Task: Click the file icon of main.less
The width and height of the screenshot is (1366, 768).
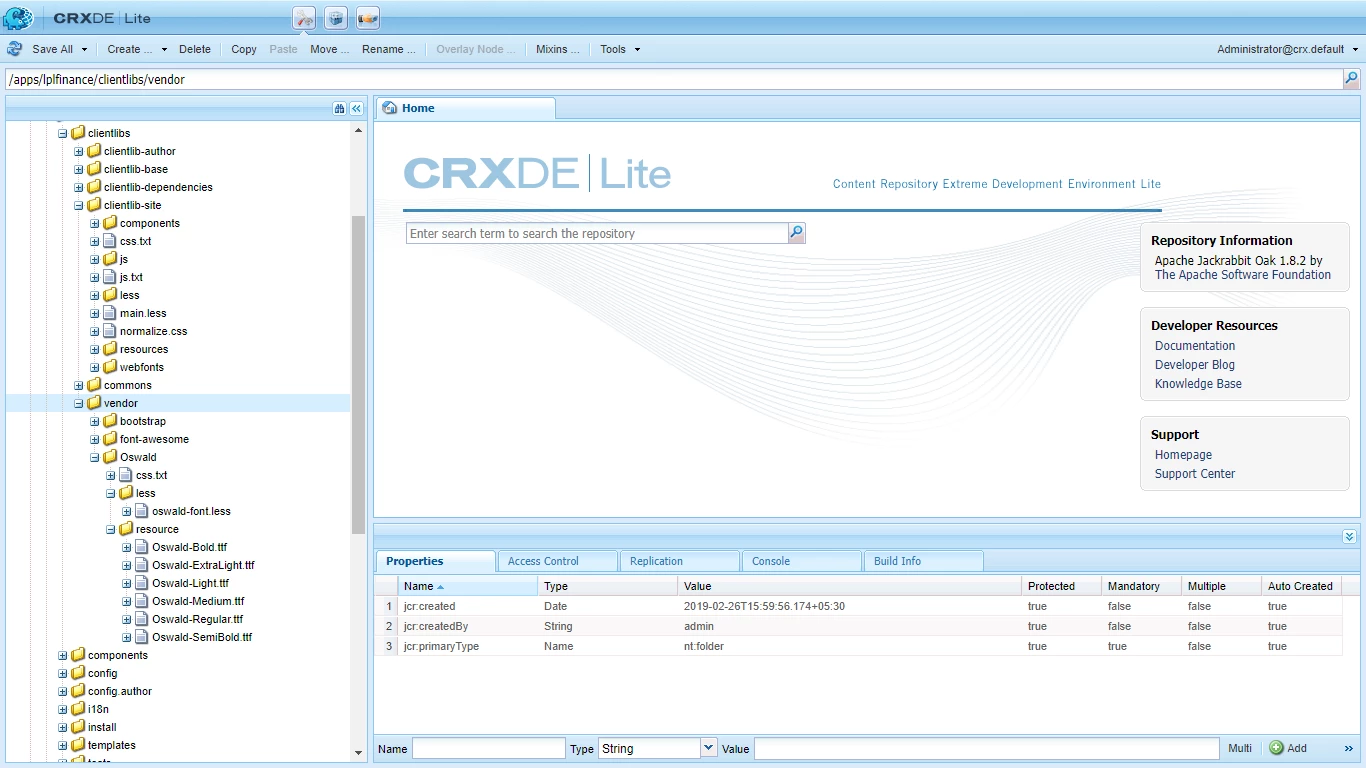Action: pos(110,313)
